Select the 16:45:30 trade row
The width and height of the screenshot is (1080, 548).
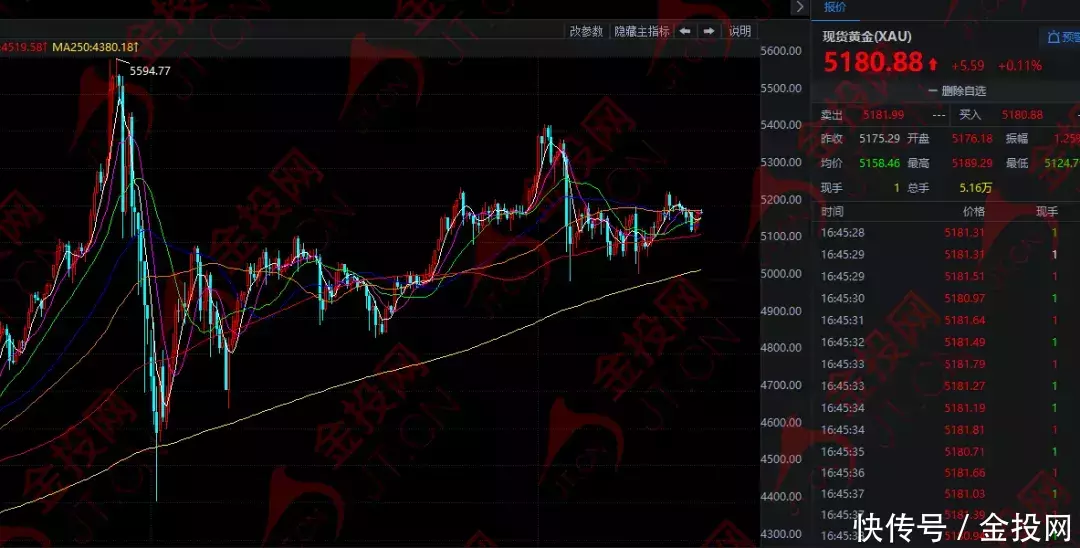click(x=842, y=298)
